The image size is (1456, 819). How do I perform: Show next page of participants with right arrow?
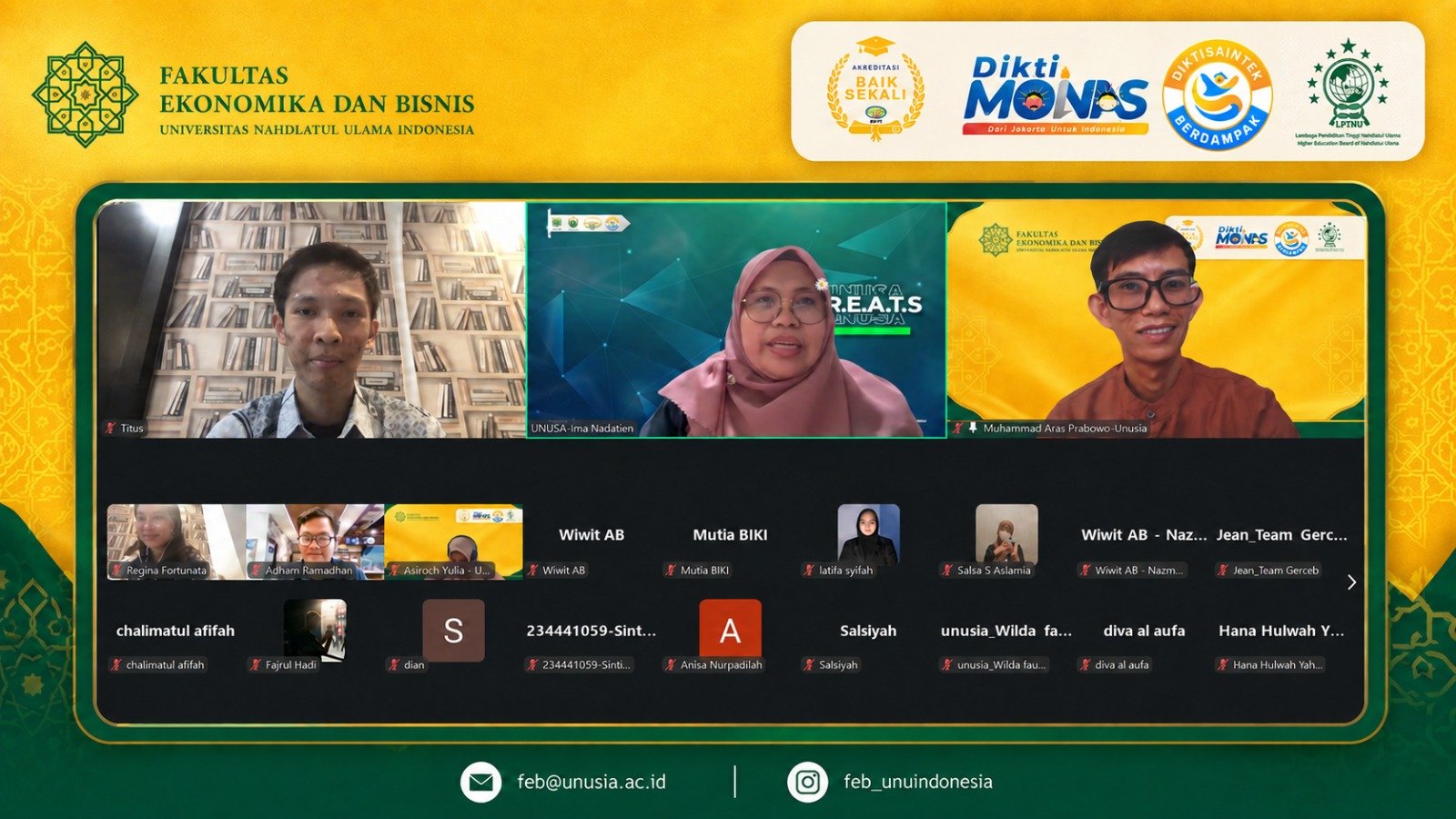tap(1351, 582)
